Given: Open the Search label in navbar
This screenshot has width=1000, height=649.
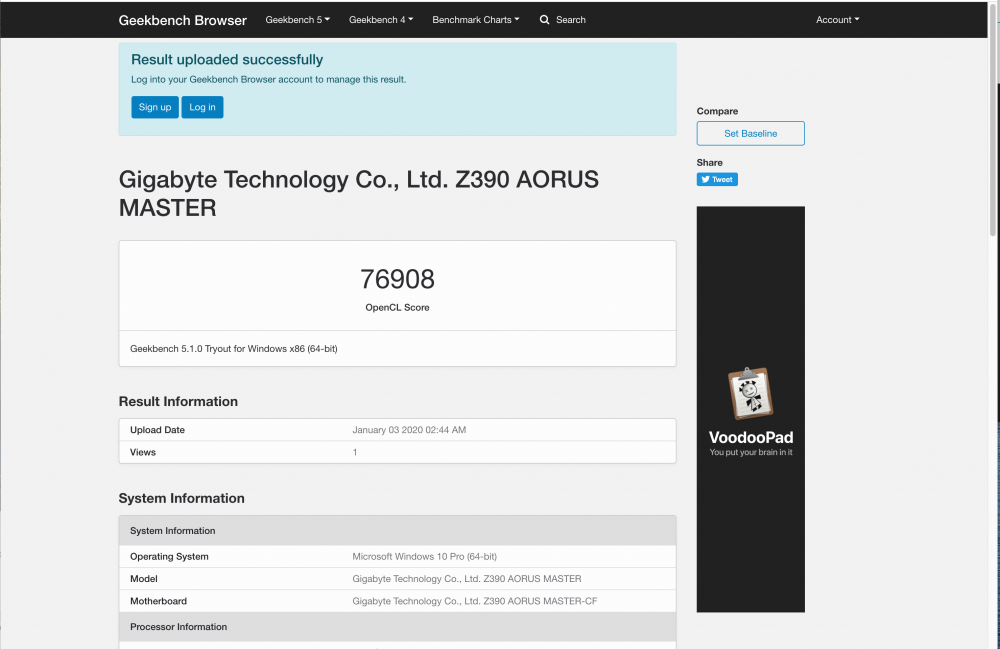Looking at the screenshot, I should (x=571, y=20).
